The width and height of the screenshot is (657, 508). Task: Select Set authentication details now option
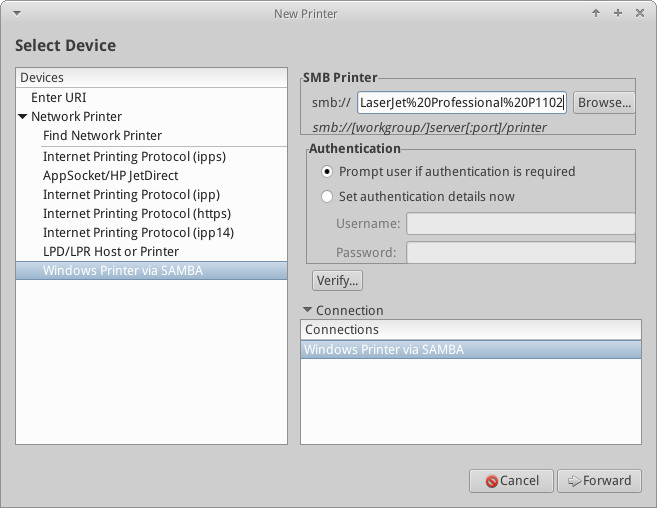pyautogui.click(x=326, y=197)
